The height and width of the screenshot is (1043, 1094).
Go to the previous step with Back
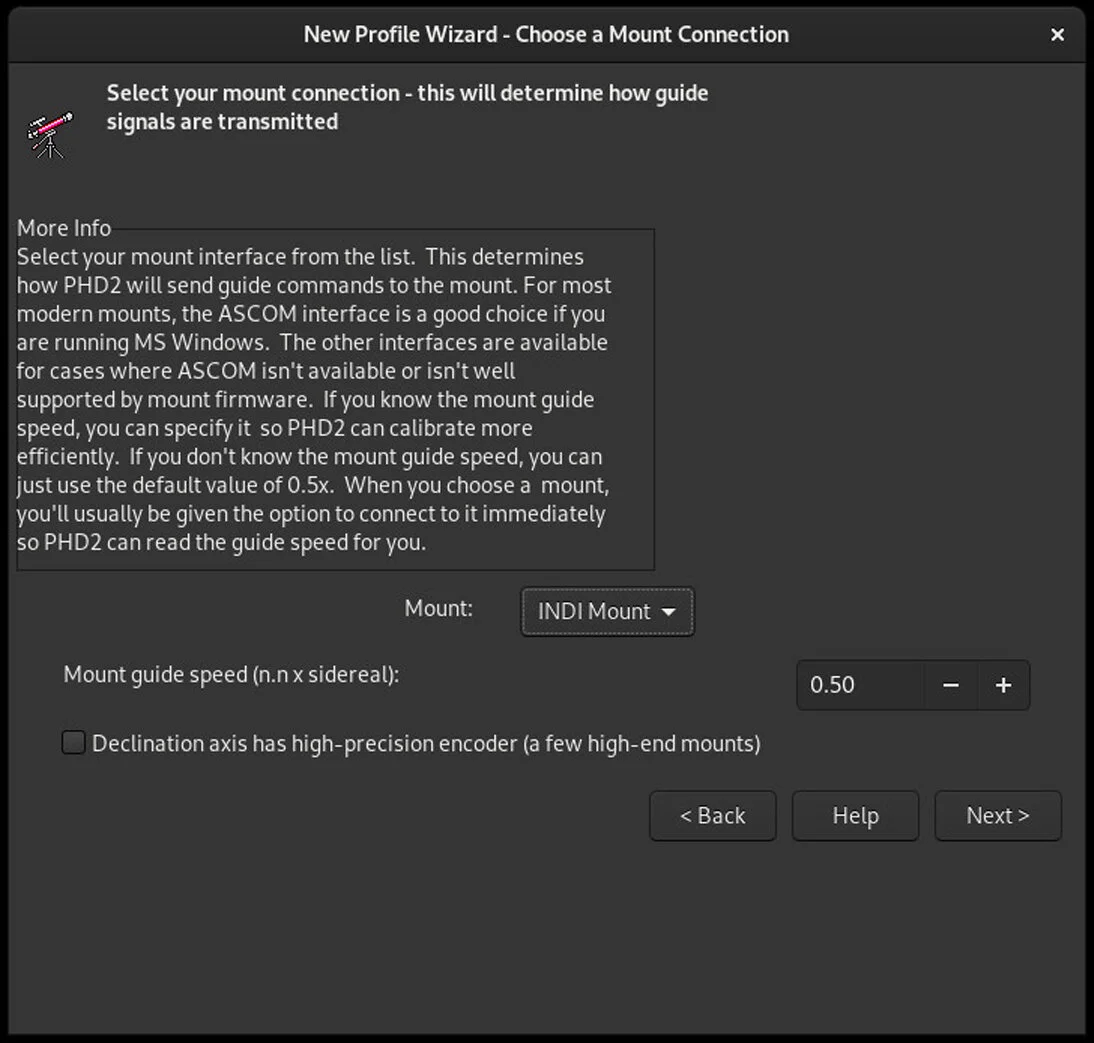click(712, 816)
